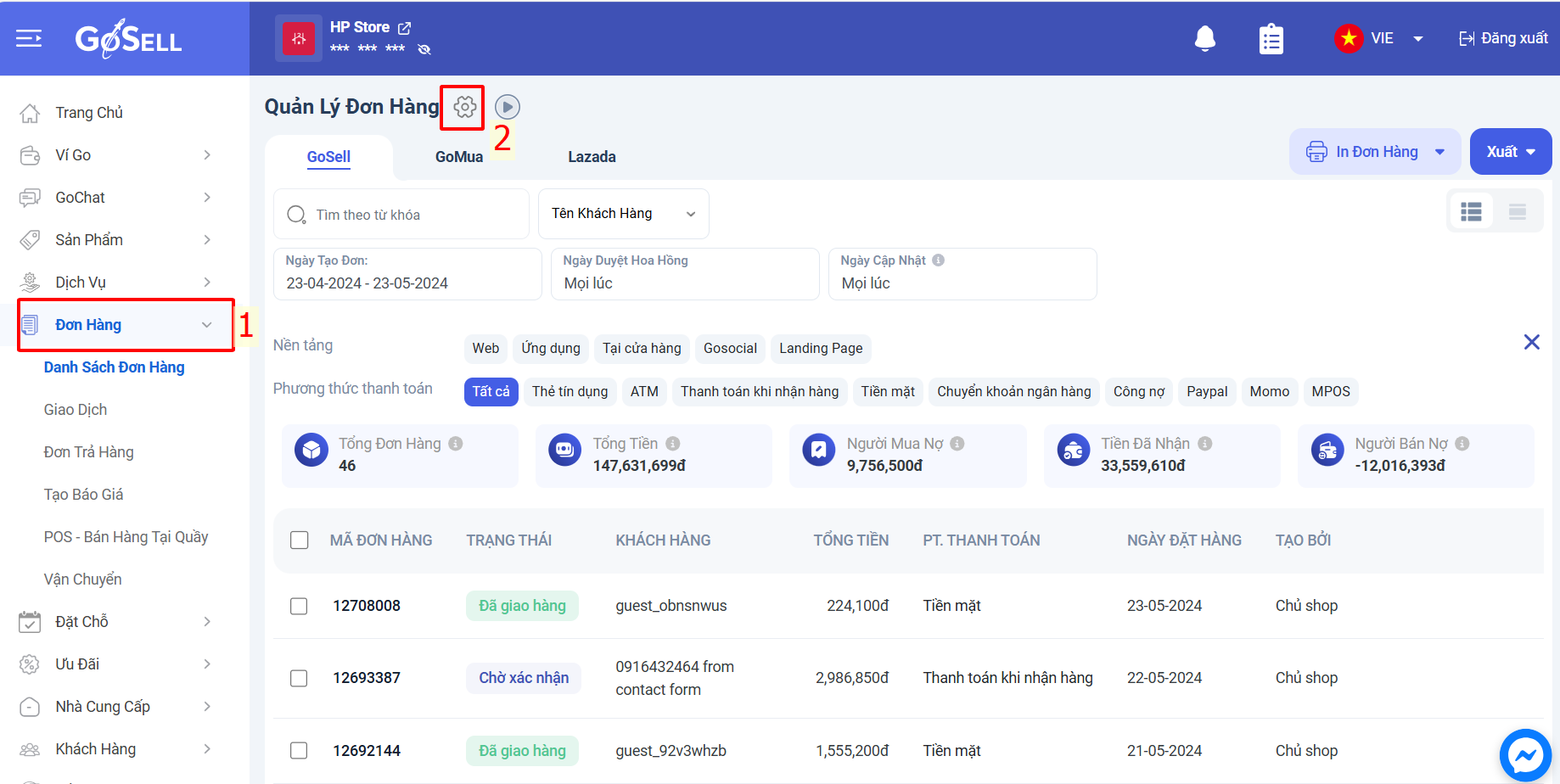This screenshot has height=784, width=1560.
Task: Click the Tổng Đơn Hàng box icon
Action: [311, 450]
